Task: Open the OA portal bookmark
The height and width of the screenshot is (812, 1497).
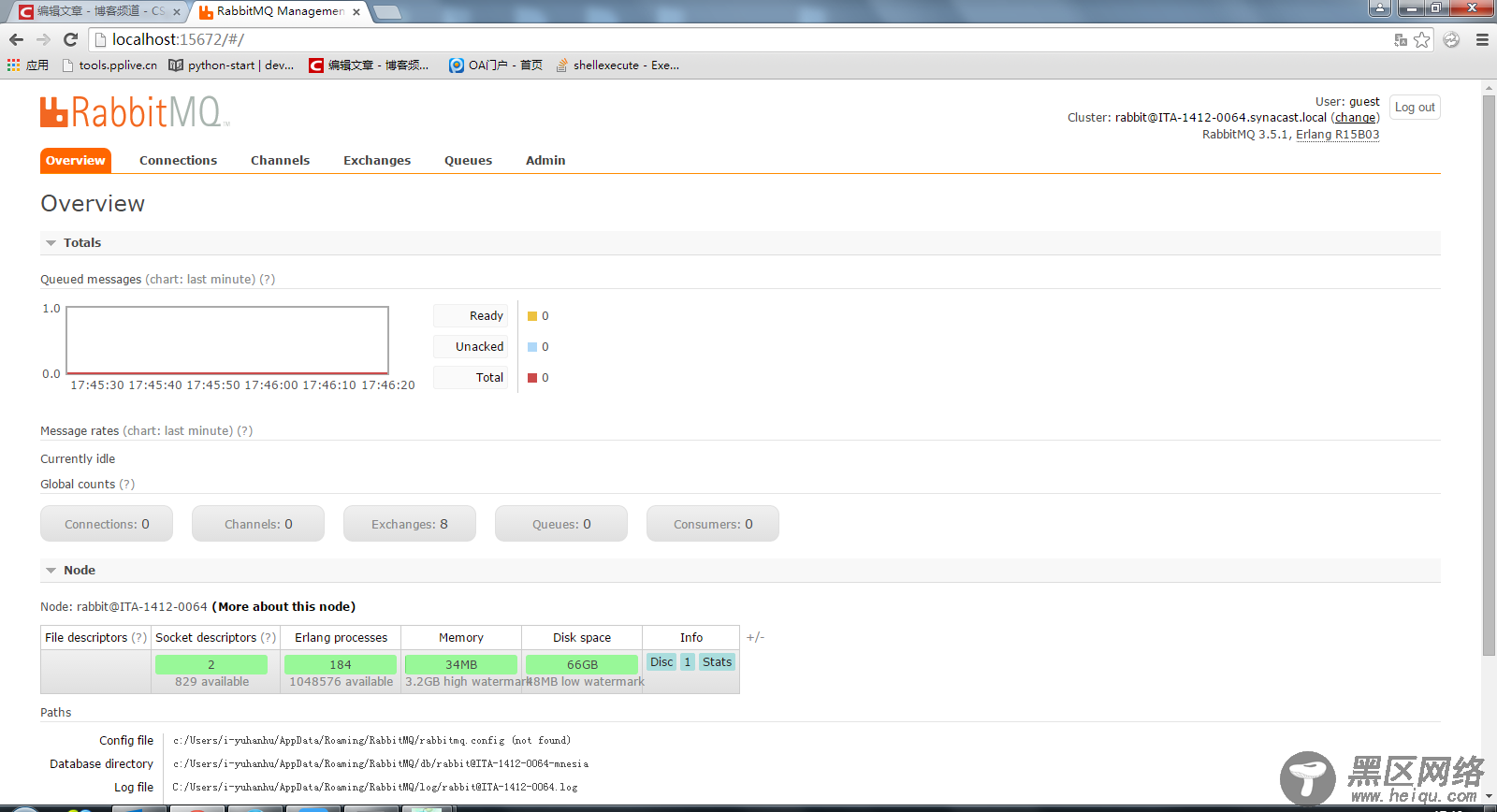Action: pyautogui.click(x=496, y=65)
